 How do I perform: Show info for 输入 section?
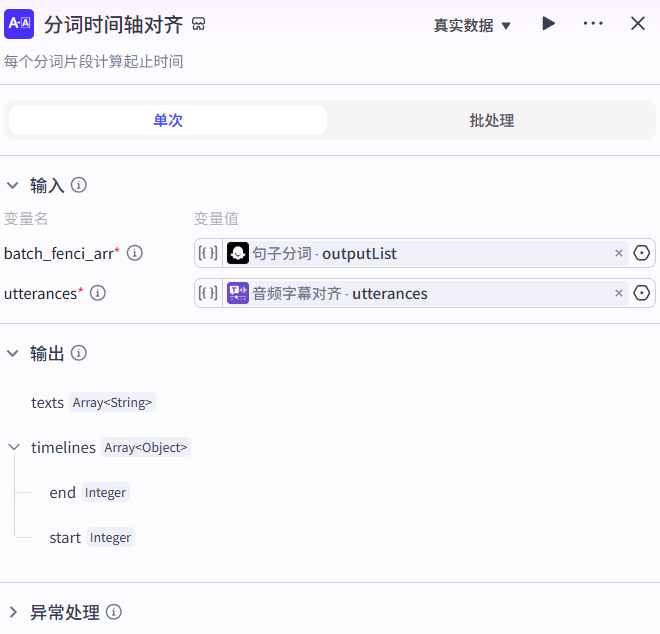click(79, 185)
